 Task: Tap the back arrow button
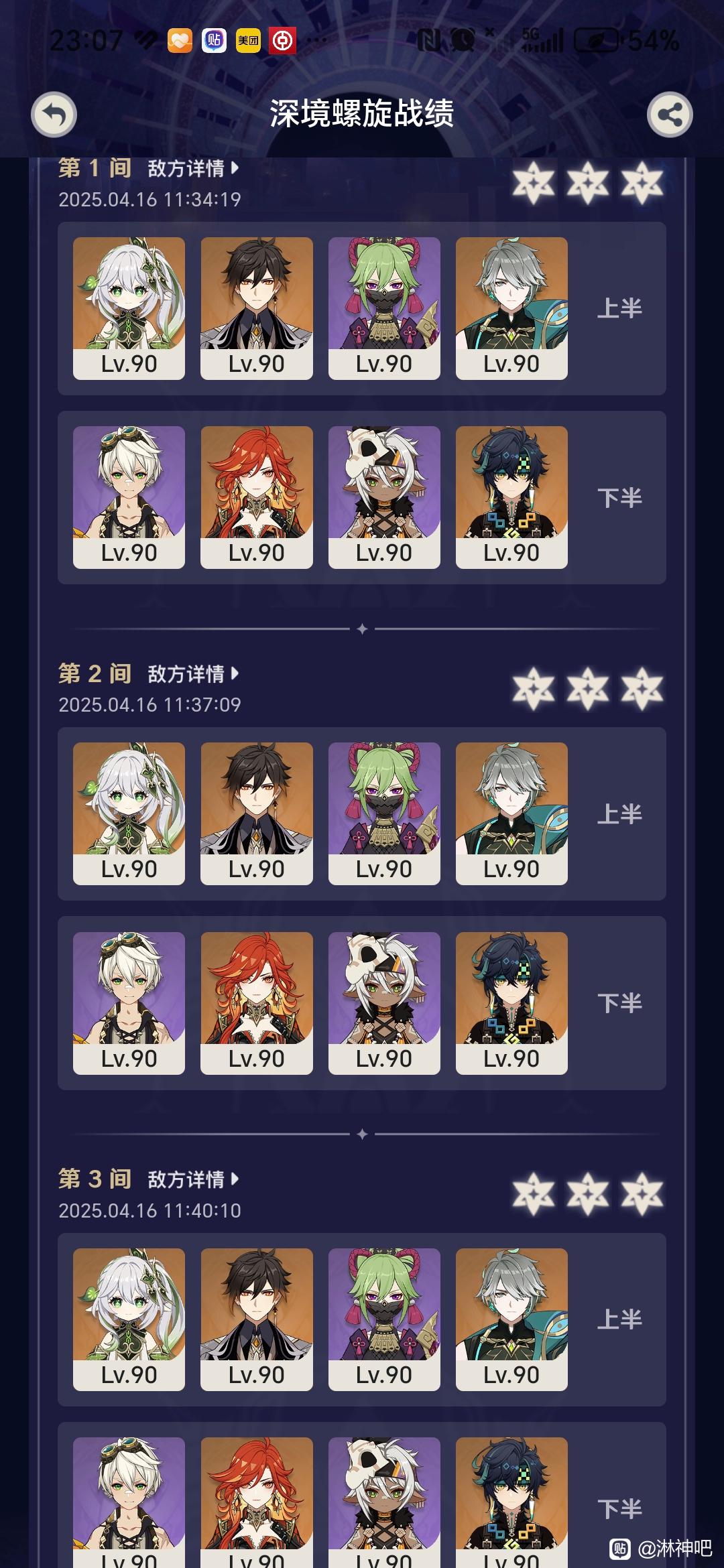[54, 115]
